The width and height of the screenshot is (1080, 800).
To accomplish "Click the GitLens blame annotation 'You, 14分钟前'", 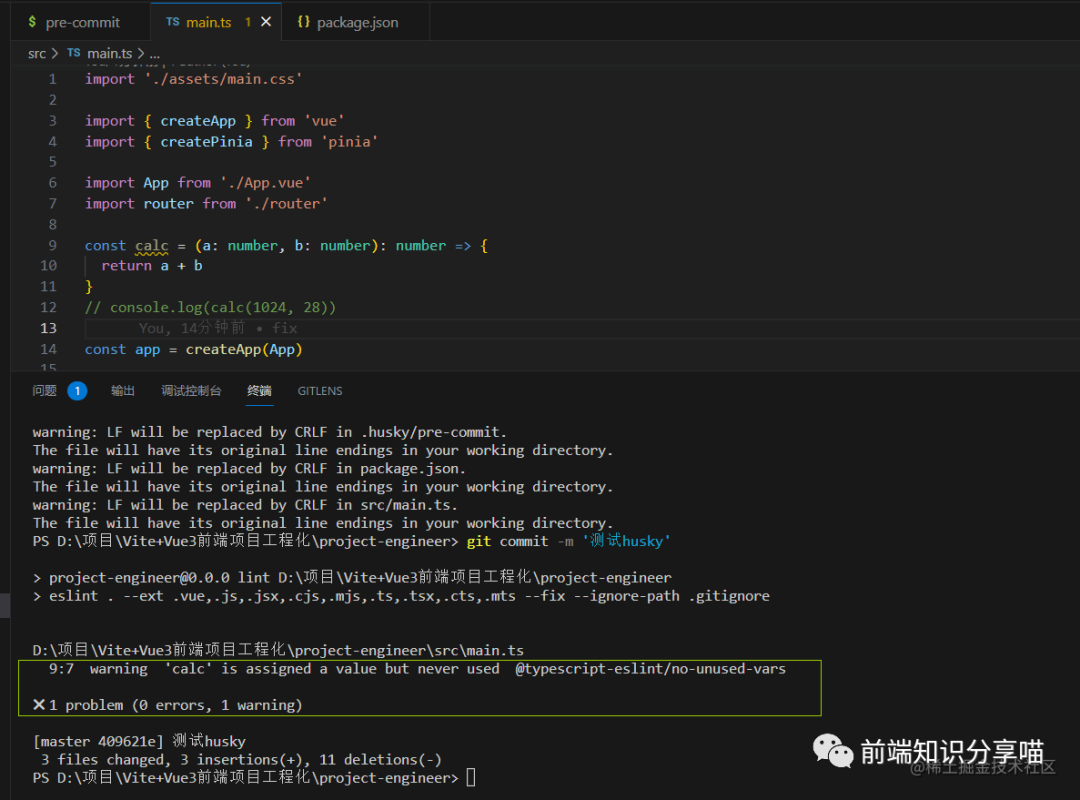I will pos(191,328).
